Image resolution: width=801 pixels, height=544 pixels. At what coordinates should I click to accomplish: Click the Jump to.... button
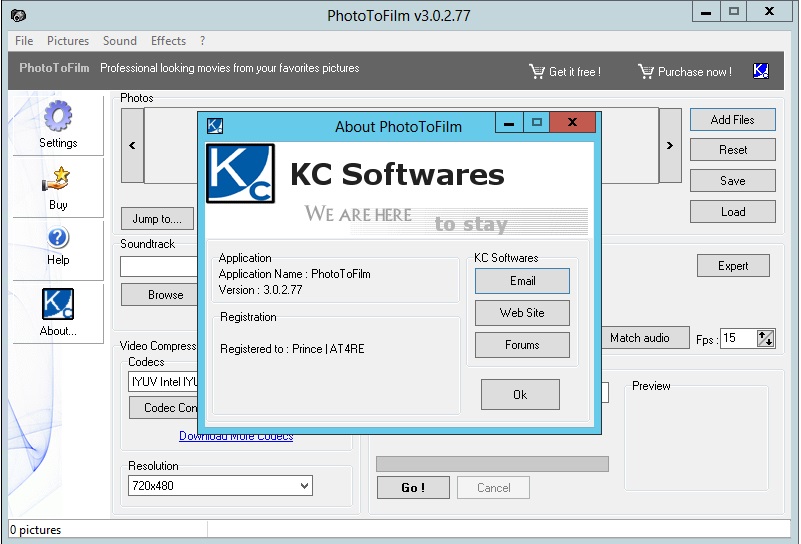pyautogui.click(x=157, y=219)
